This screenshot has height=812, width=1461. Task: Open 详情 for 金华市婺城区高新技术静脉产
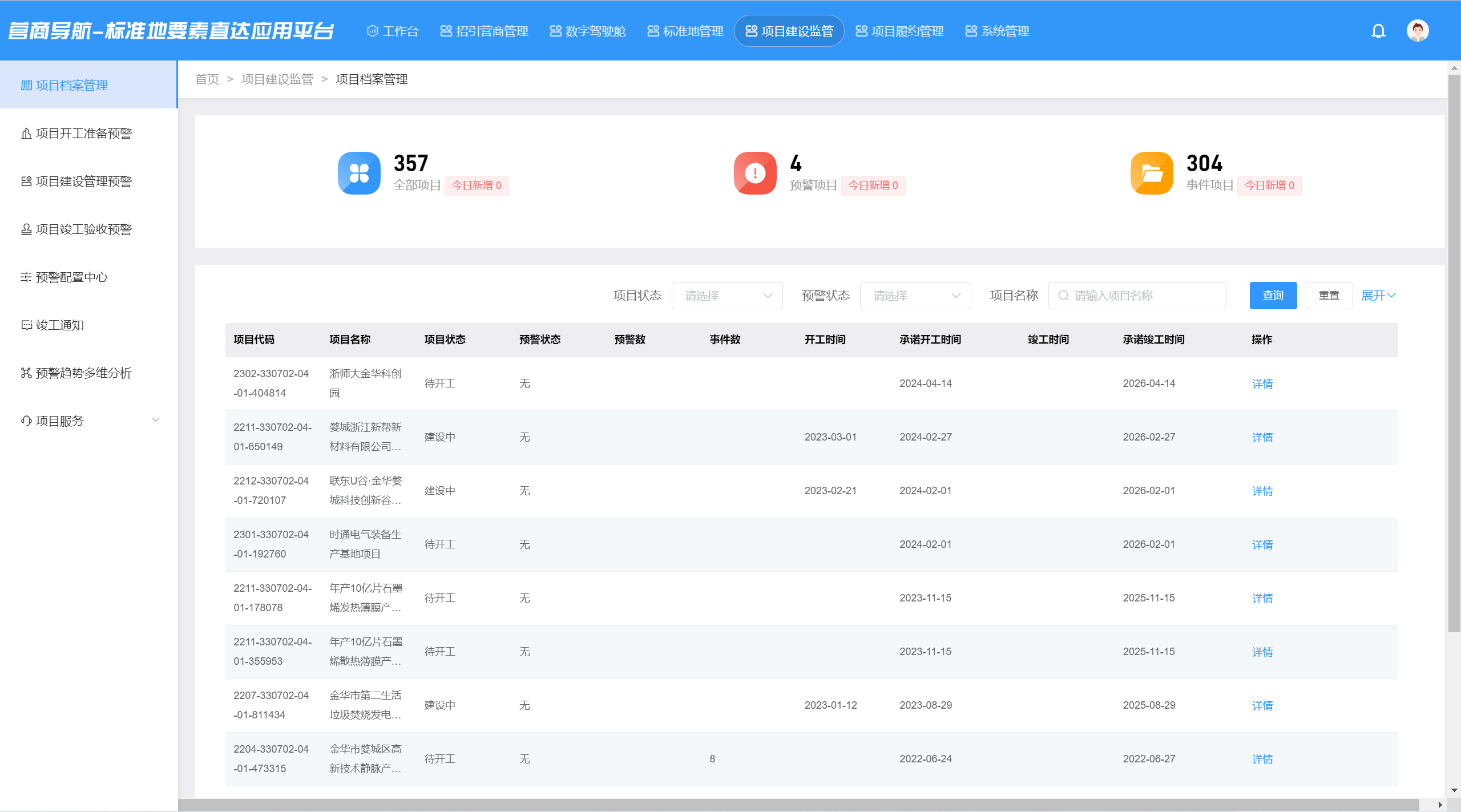[1262, 760]
